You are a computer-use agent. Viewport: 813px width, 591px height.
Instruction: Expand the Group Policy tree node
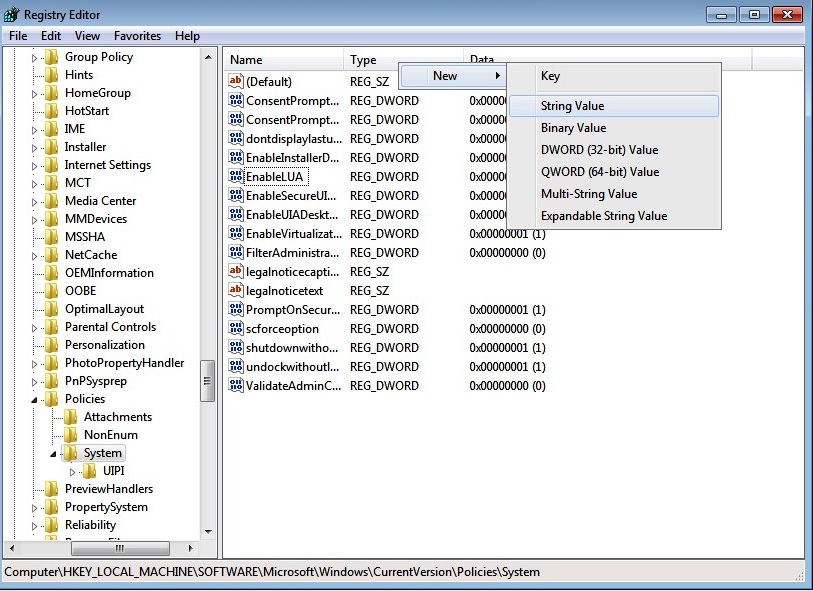[34, 58]
